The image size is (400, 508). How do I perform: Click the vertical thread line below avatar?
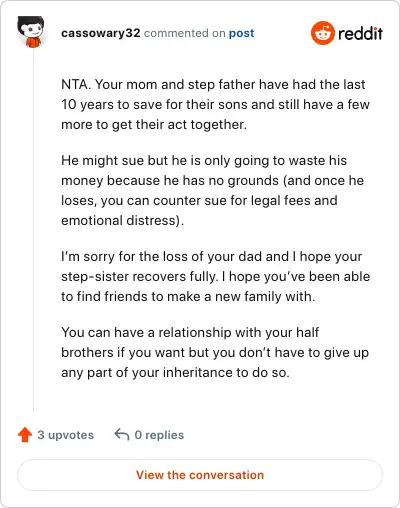point(33,230)
